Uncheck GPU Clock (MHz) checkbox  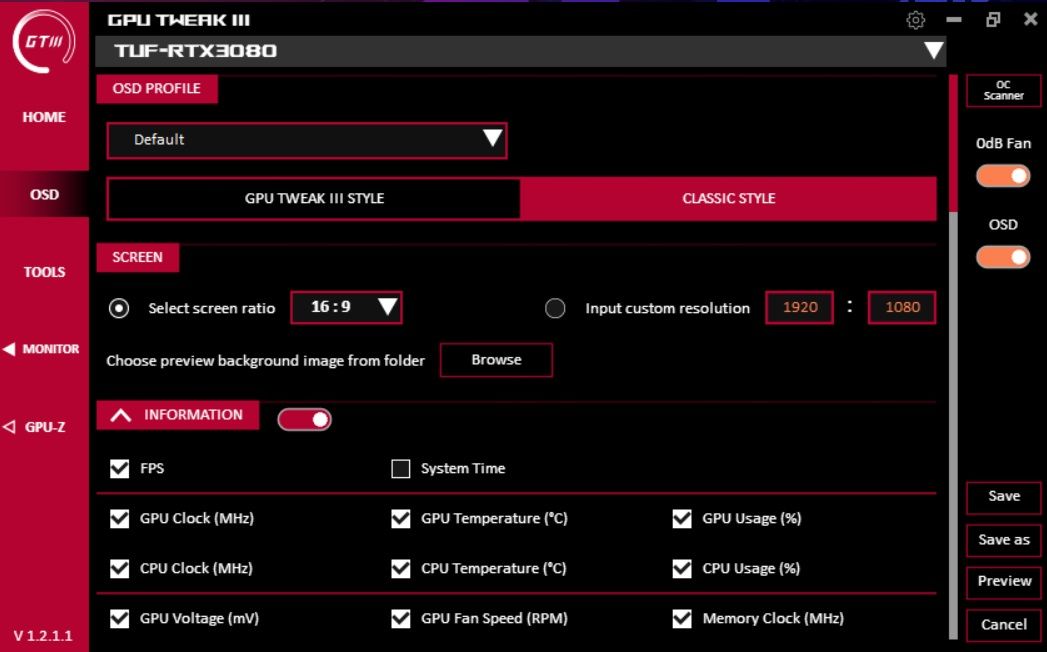(120, 518)
